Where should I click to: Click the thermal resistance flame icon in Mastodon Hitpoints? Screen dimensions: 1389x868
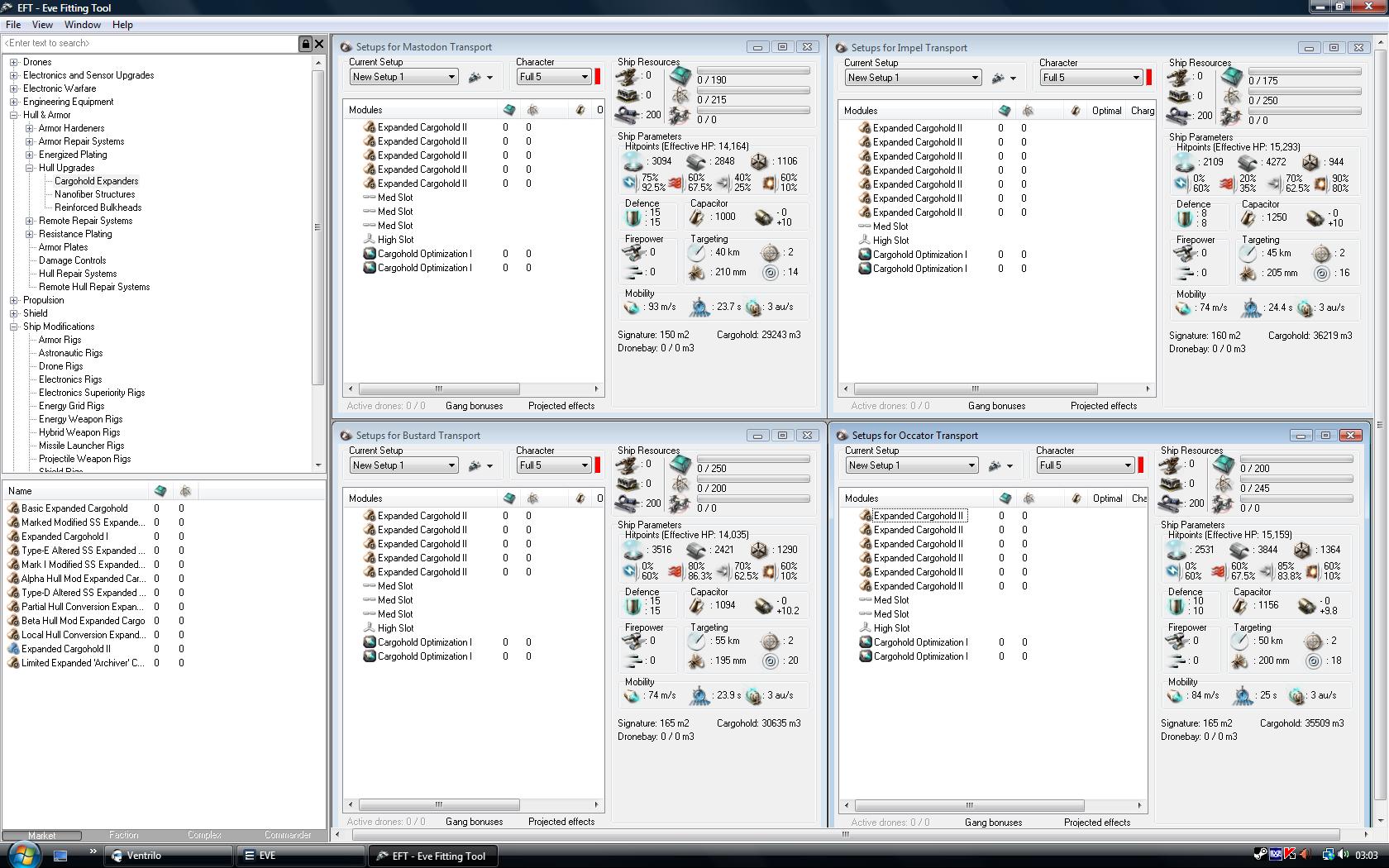click(x=676, y=182)
